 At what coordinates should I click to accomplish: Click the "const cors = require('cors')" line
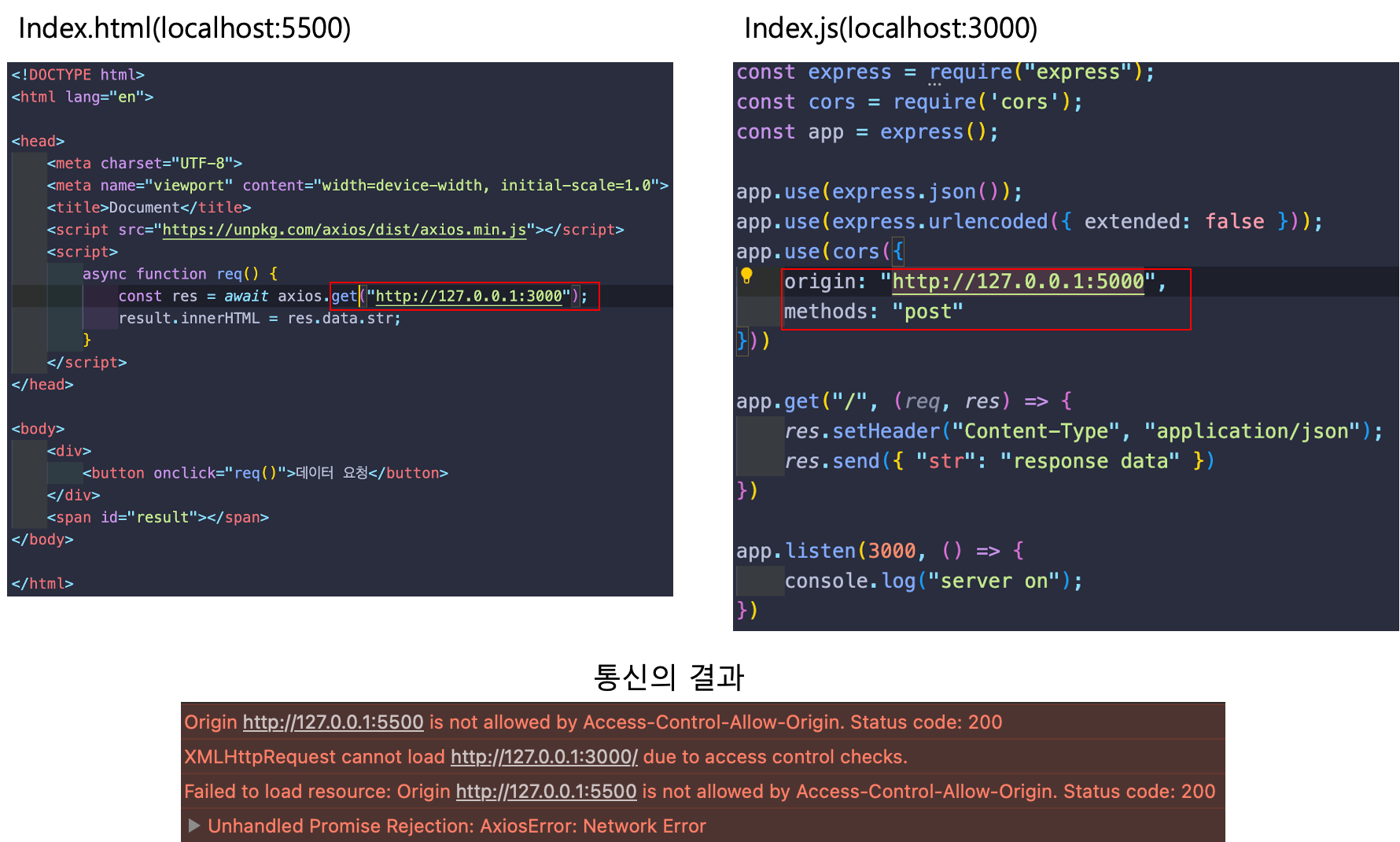point(909,102)
